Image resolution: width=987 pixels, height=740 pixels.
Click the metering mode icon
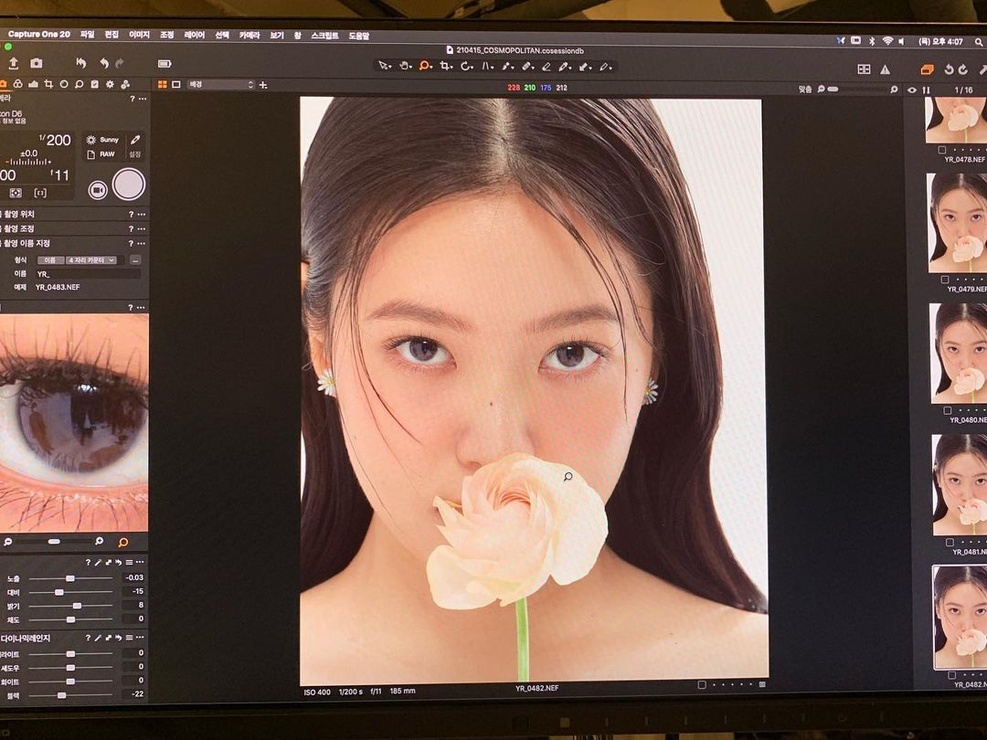click(16, 193)
